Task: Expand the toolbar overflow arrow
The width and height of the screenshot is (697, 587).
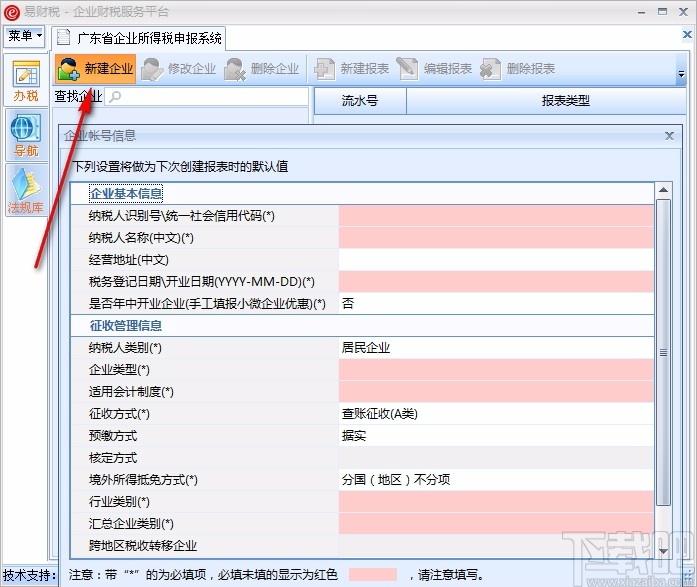Action: [x=681, y=74]
